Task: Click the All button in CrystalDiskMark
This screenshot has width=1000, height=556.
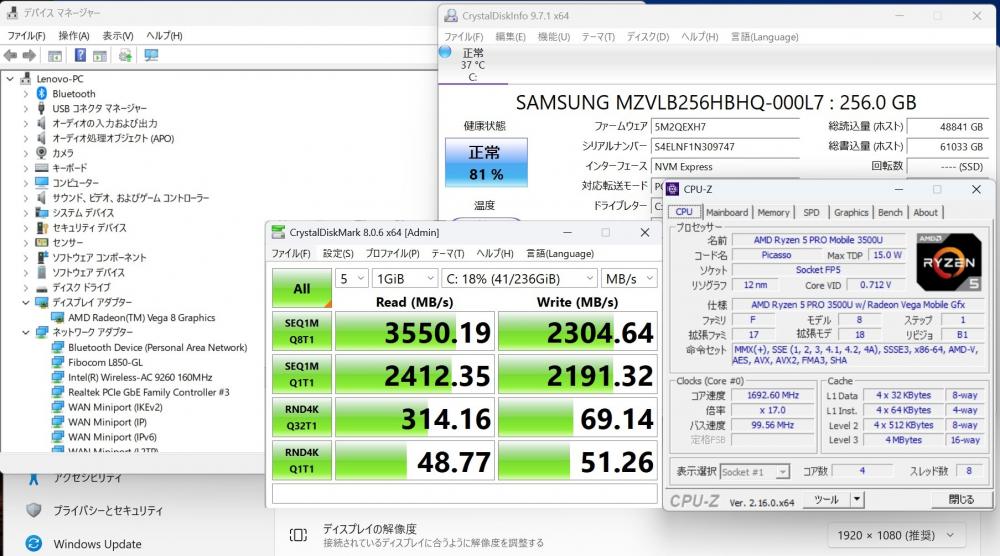Action: (302, 288)
